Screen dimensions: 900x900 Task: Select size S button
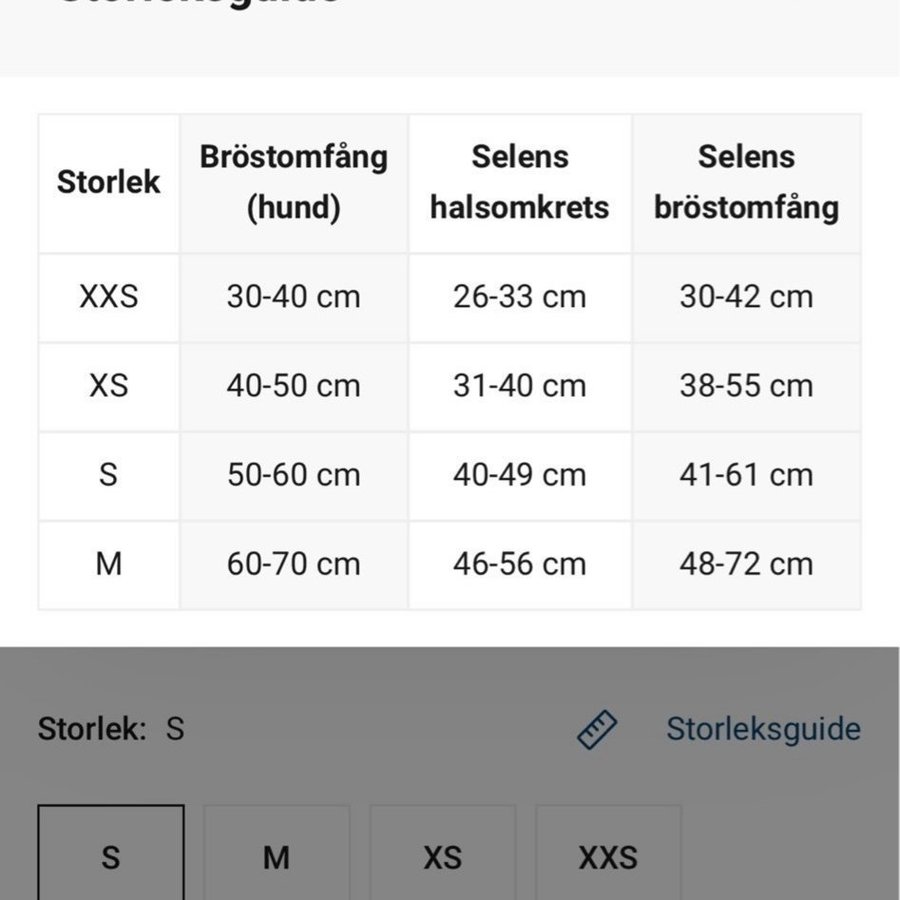[111, 856]
